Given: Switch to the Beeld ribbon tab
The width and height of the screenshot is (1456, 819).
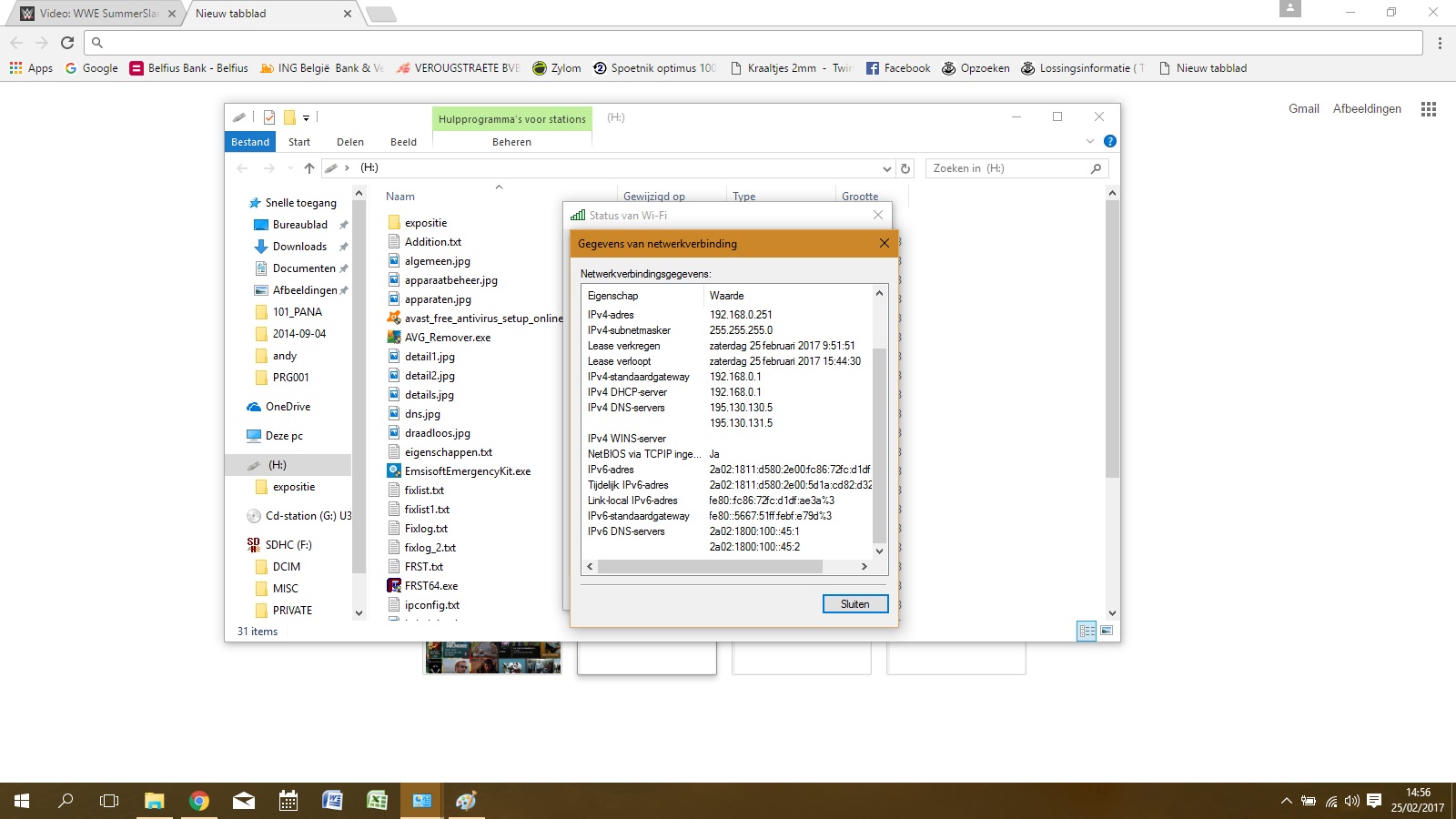Looking at the screenshot, I should point(403,142).
